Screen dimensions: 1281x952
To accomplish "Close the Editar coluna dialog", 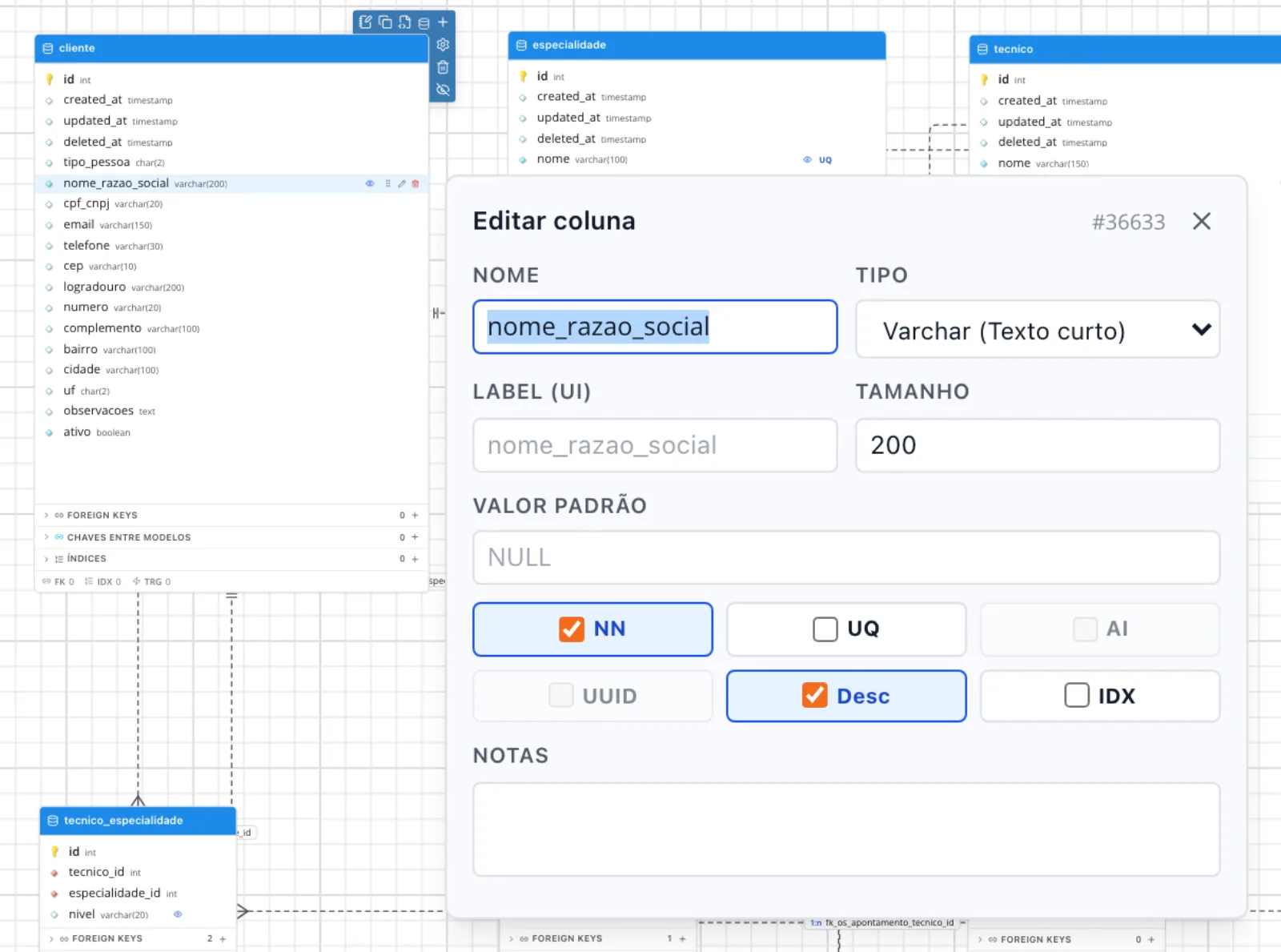I will click(1202, 221).
